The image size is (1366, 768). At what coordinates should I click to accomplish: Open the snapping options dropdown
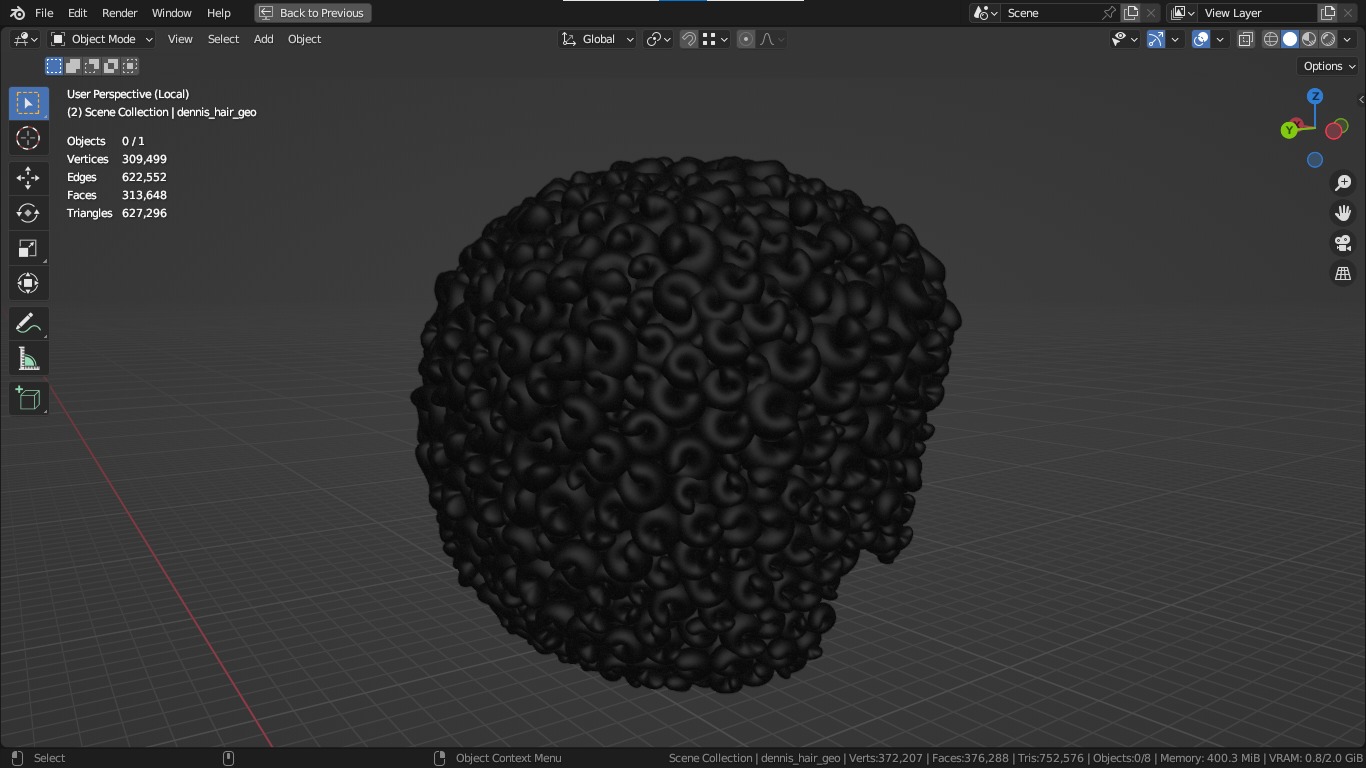(715, 39)
